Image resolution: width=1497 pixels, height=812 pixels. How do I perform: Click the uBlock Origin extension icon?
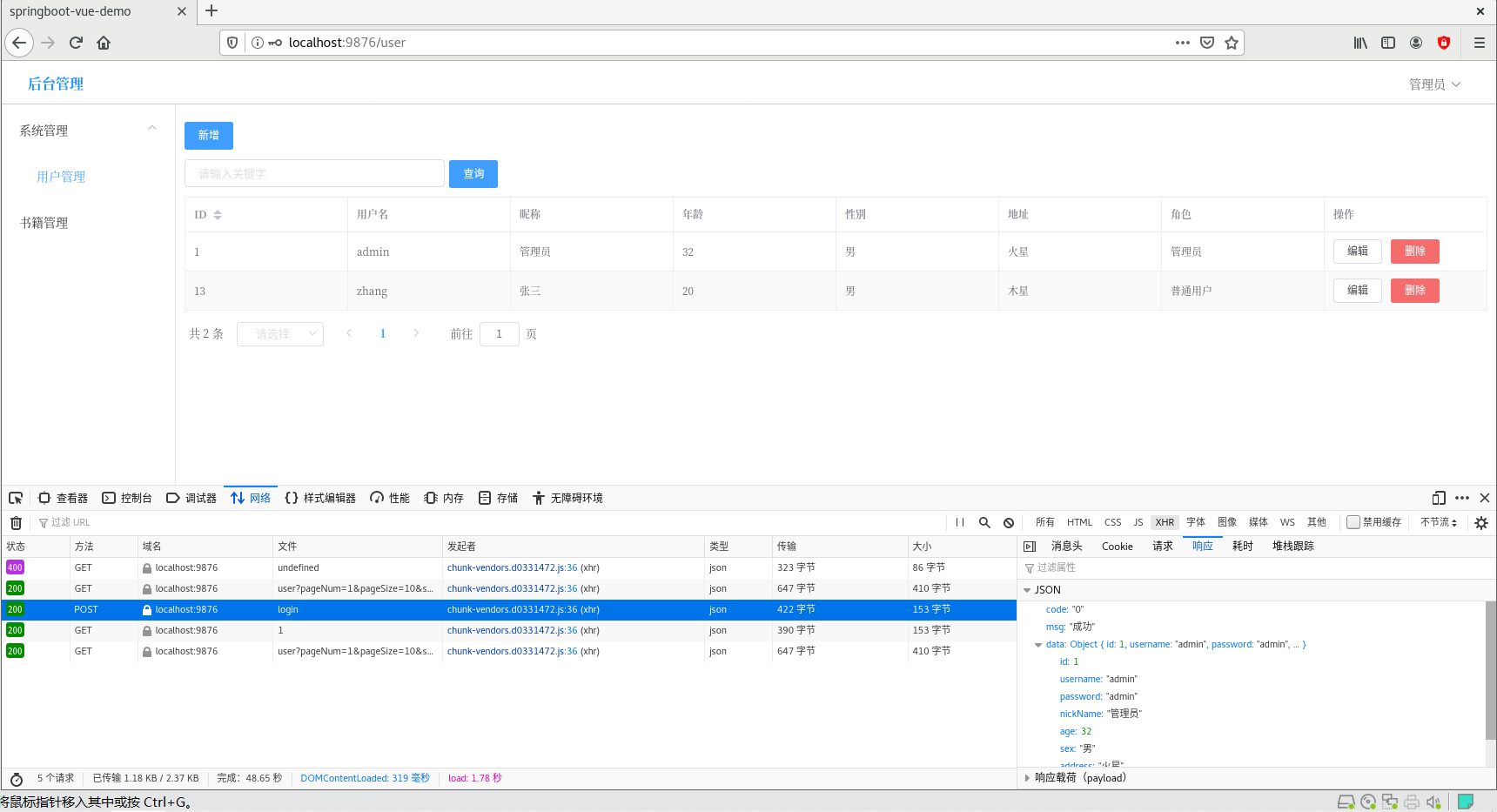tap(1444, 42)
